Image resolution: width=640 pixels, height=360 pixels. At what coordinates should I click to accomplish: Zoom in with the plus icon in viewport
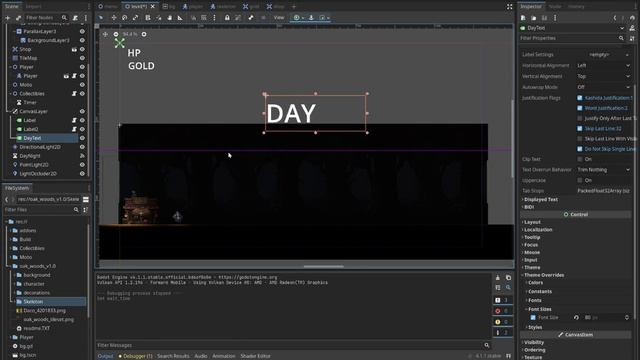(144, 34)
